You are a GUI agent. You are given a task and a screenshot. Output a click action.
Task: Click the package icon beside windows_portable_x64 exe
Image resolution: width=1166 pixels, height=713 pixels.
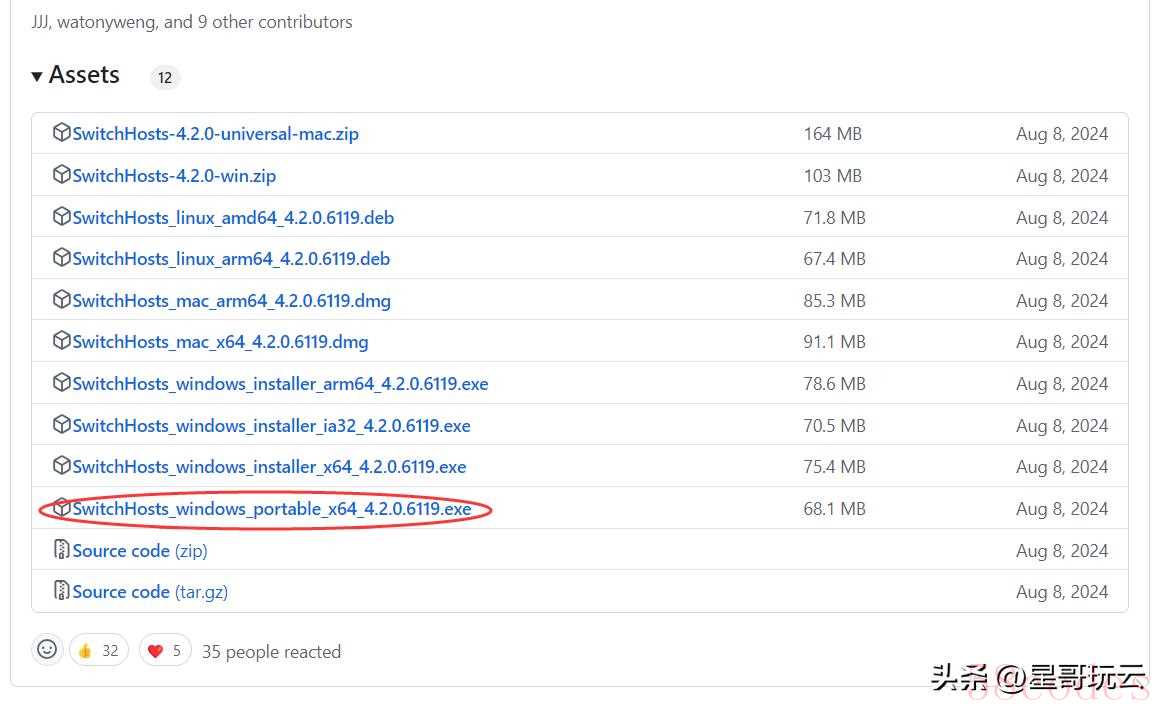click(62, 507)
